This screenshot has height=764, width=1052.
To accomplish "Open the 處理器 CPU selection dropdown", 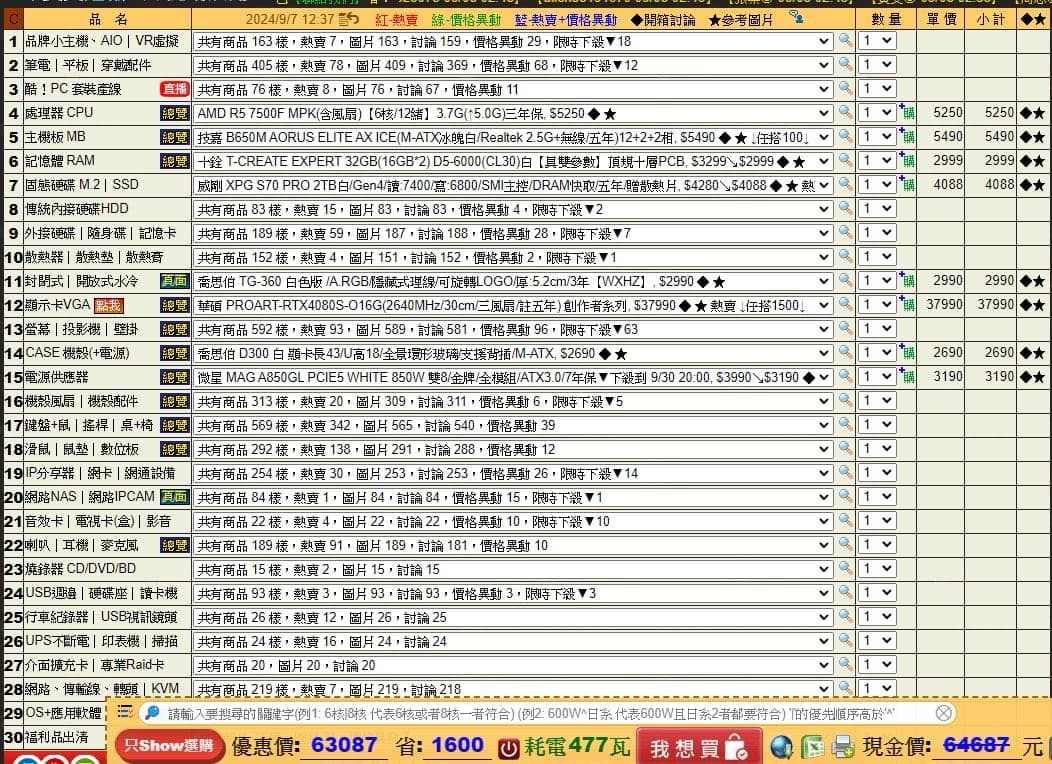I will (821, 113).
